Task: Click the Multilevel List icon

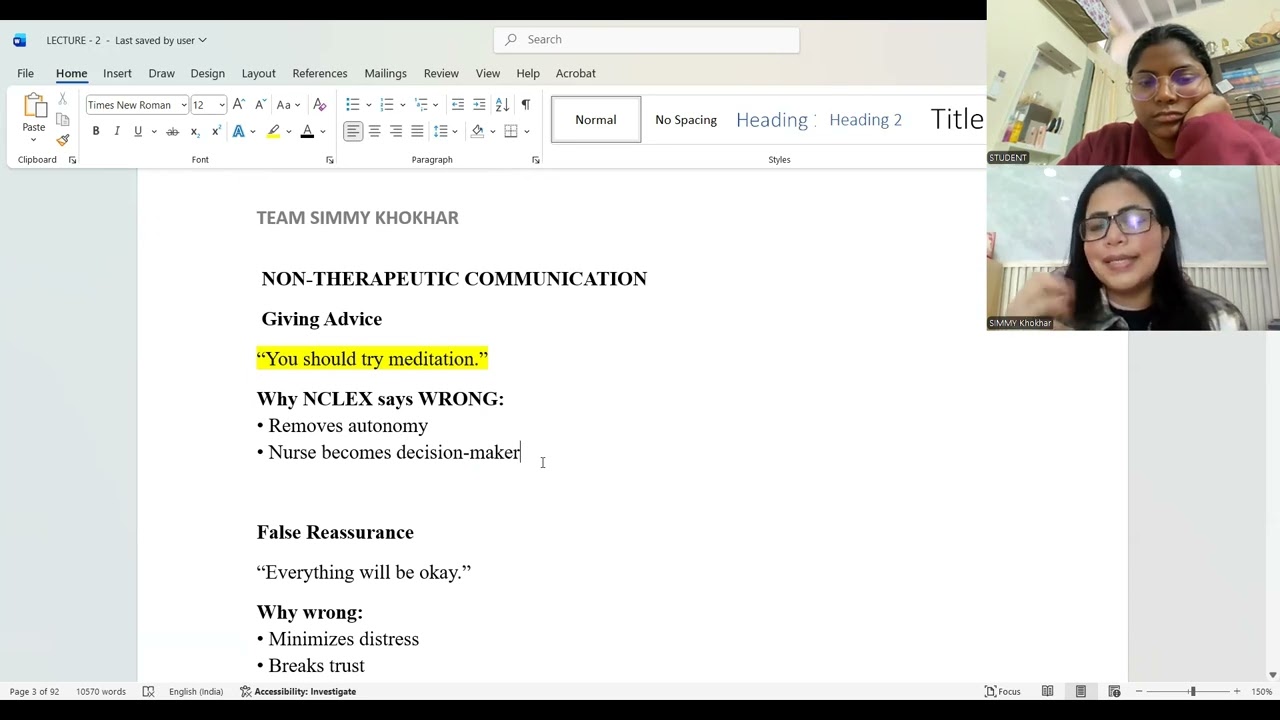Action: [x=421, y=104]
